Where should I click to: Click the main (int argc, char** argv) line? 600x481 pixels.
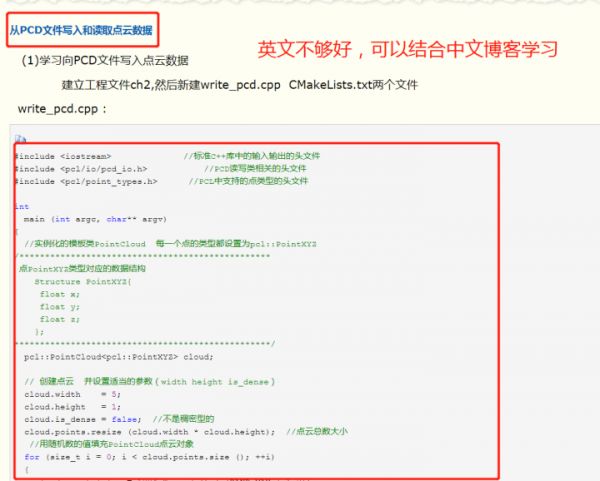(x=95, y=219)
